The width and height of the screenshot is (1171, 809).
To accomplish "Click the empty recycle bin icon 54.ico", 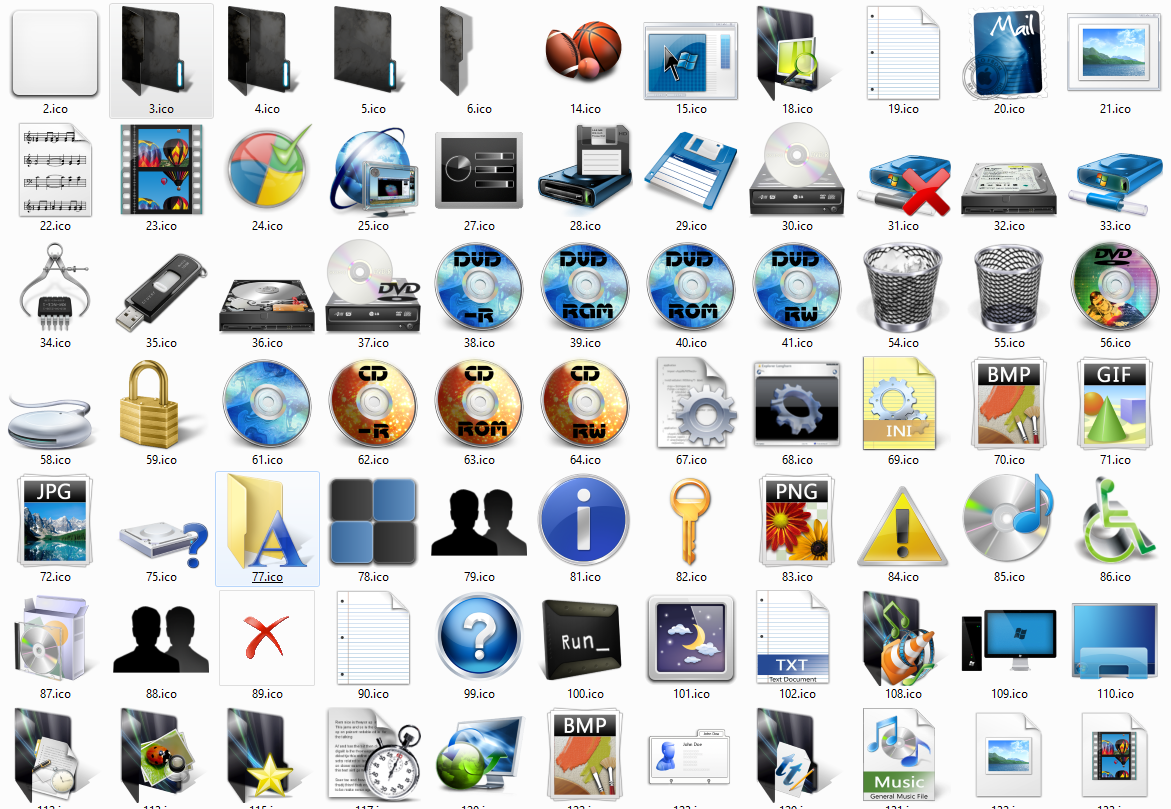I will (x=902, y=286).
